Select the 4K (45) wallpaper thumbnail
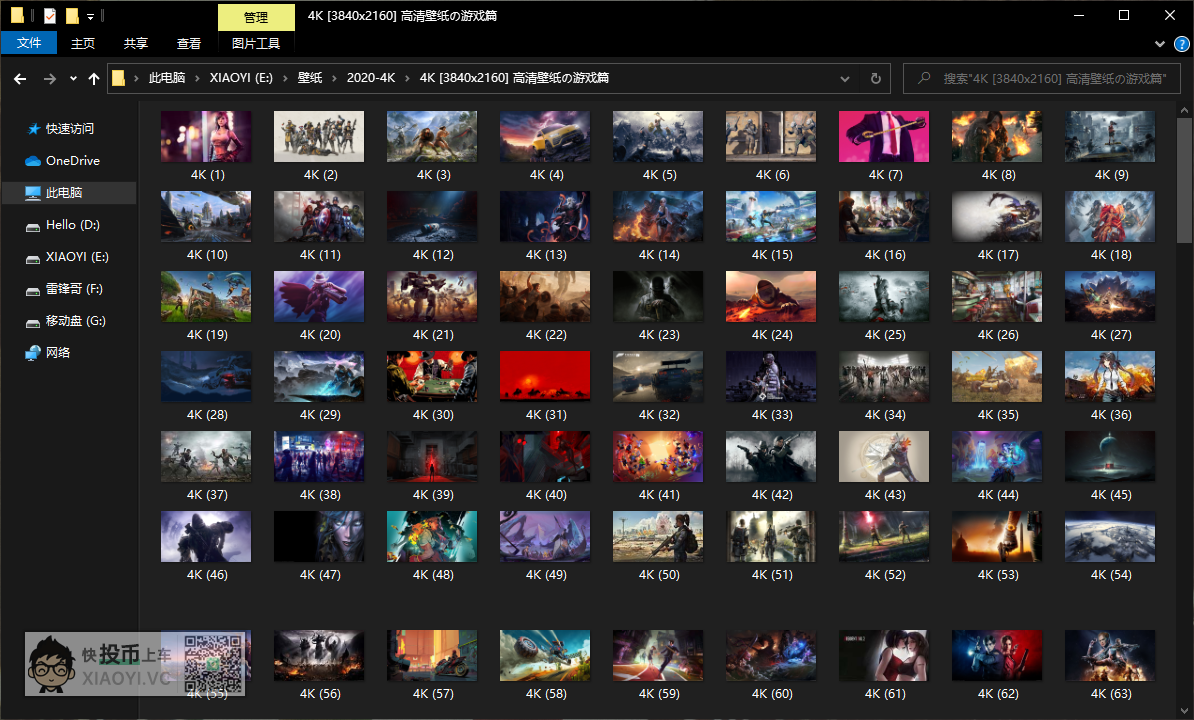The width and height of the screenshot is (1194, 720). tap(1110, 457)
